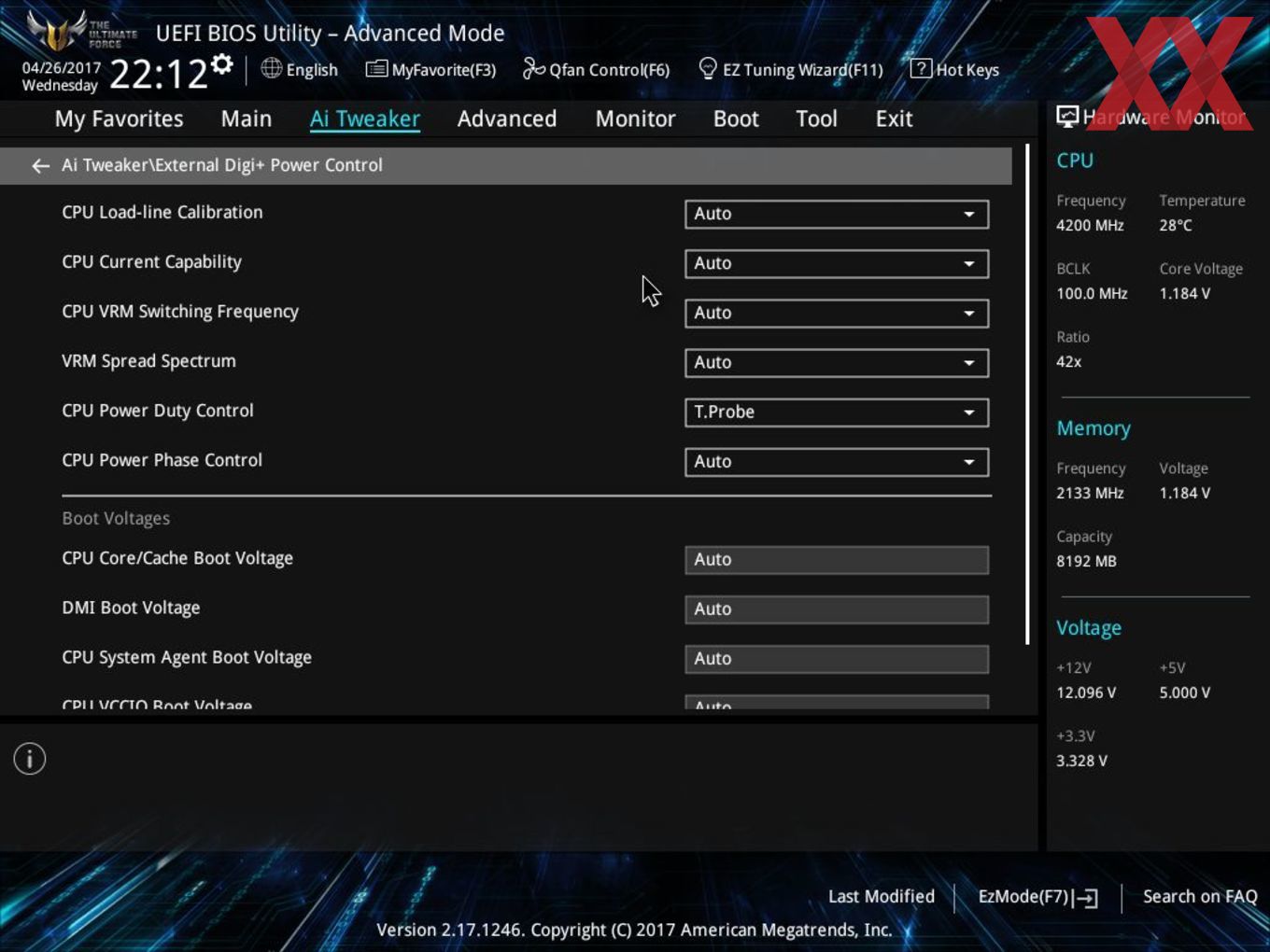Screen dimensions: 1270x952
Task: Switch to the Boot tab
Action: point(736,119)
